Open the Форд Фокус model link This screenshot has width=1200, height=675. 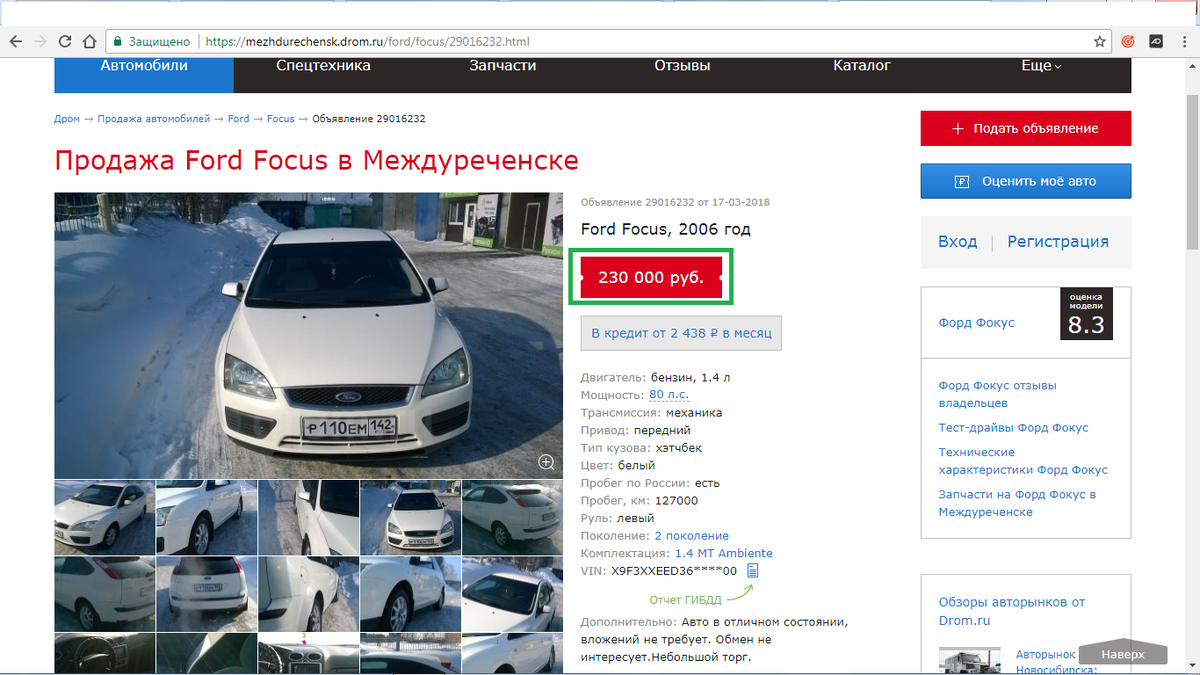point(976,322)
